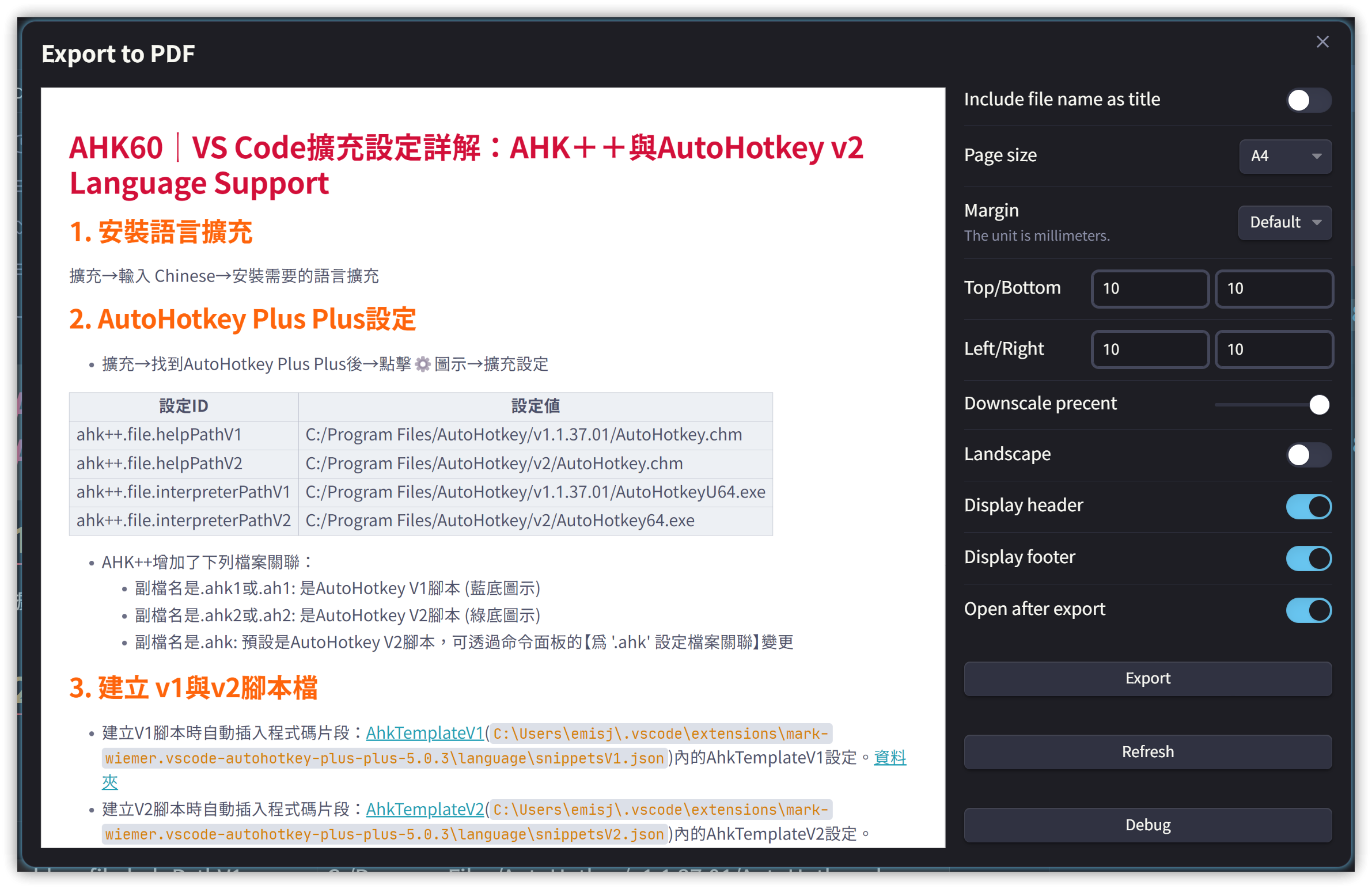Click the Debug button
The height and width of the screenshot is (889, 1372).
pyautogui.click(x=1147, y=825)
